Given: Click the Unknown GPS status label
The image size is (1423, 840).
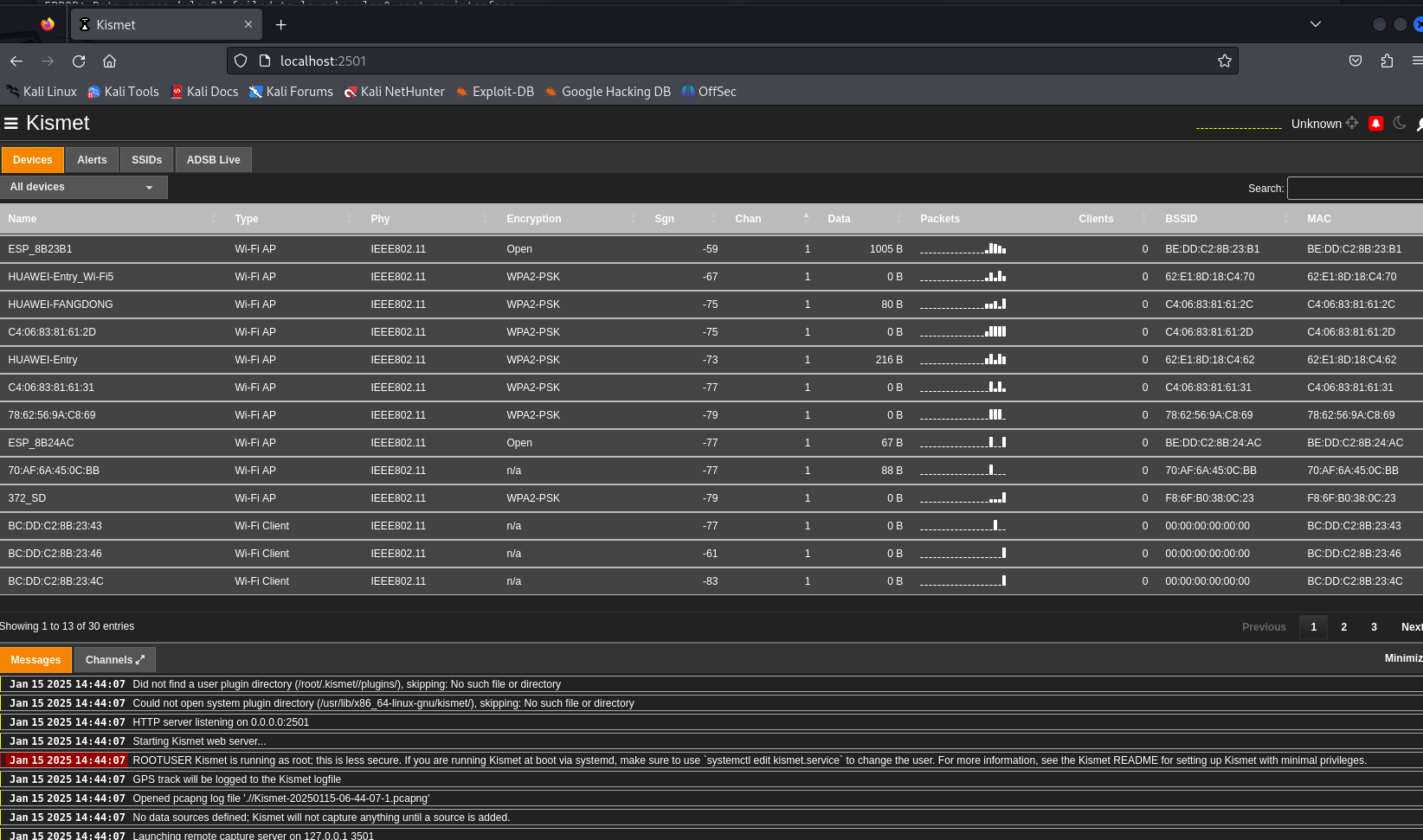Looking at the screenshot, I should click(1316, 124).
